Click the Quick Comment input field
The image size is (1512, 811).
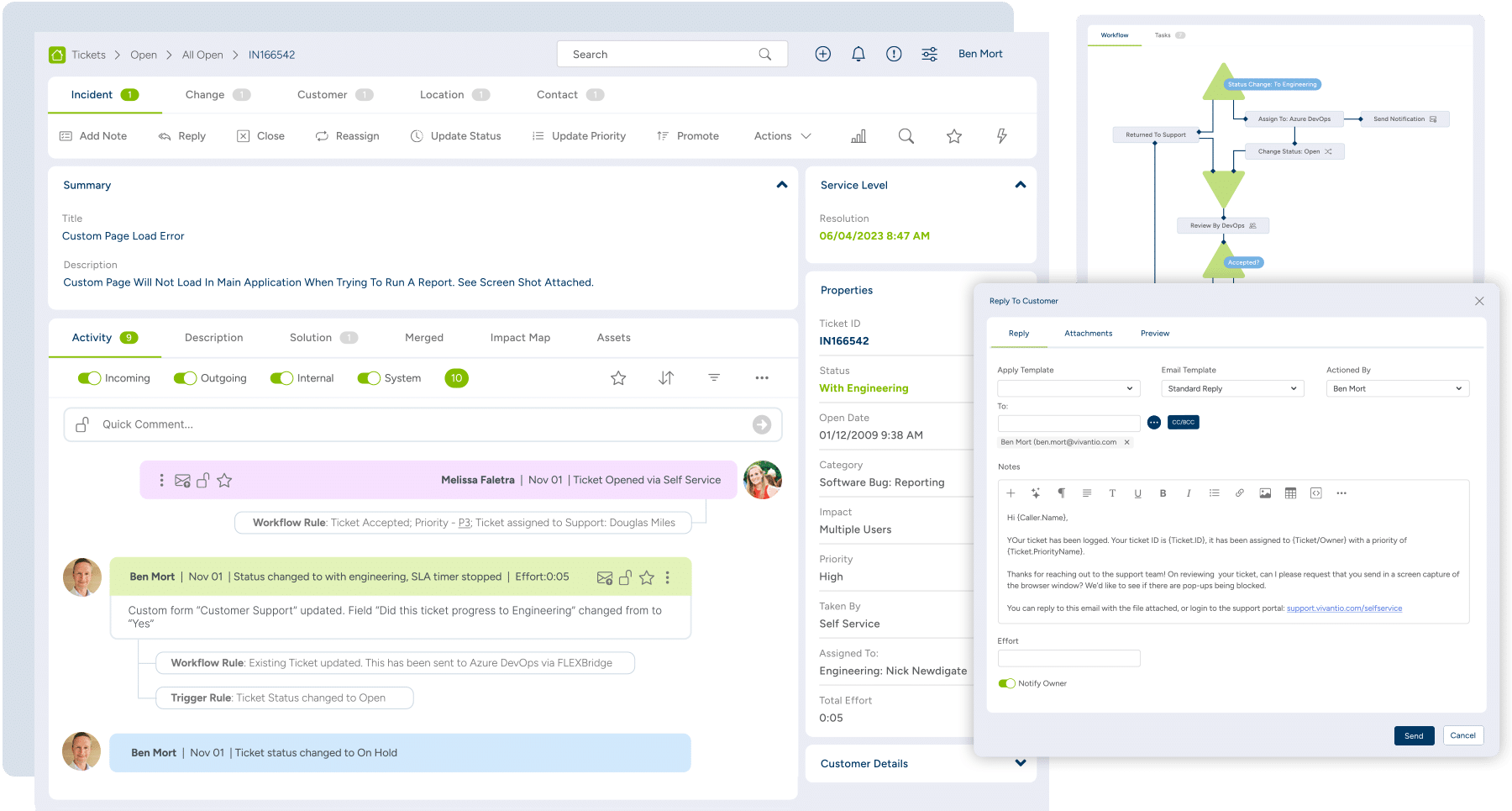[420, 424]
